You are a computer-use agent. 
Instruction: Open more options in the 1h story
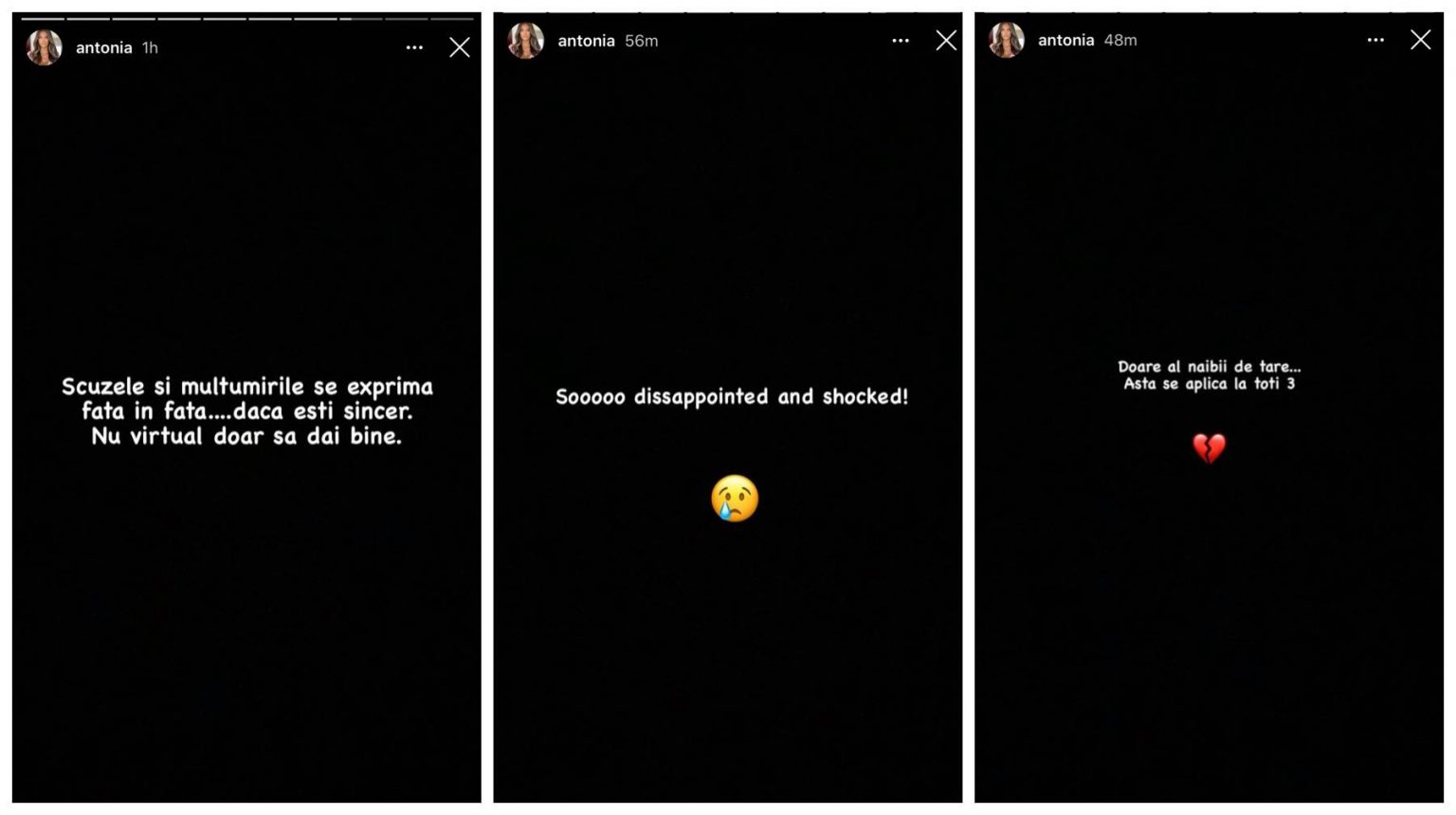(414, 47)
